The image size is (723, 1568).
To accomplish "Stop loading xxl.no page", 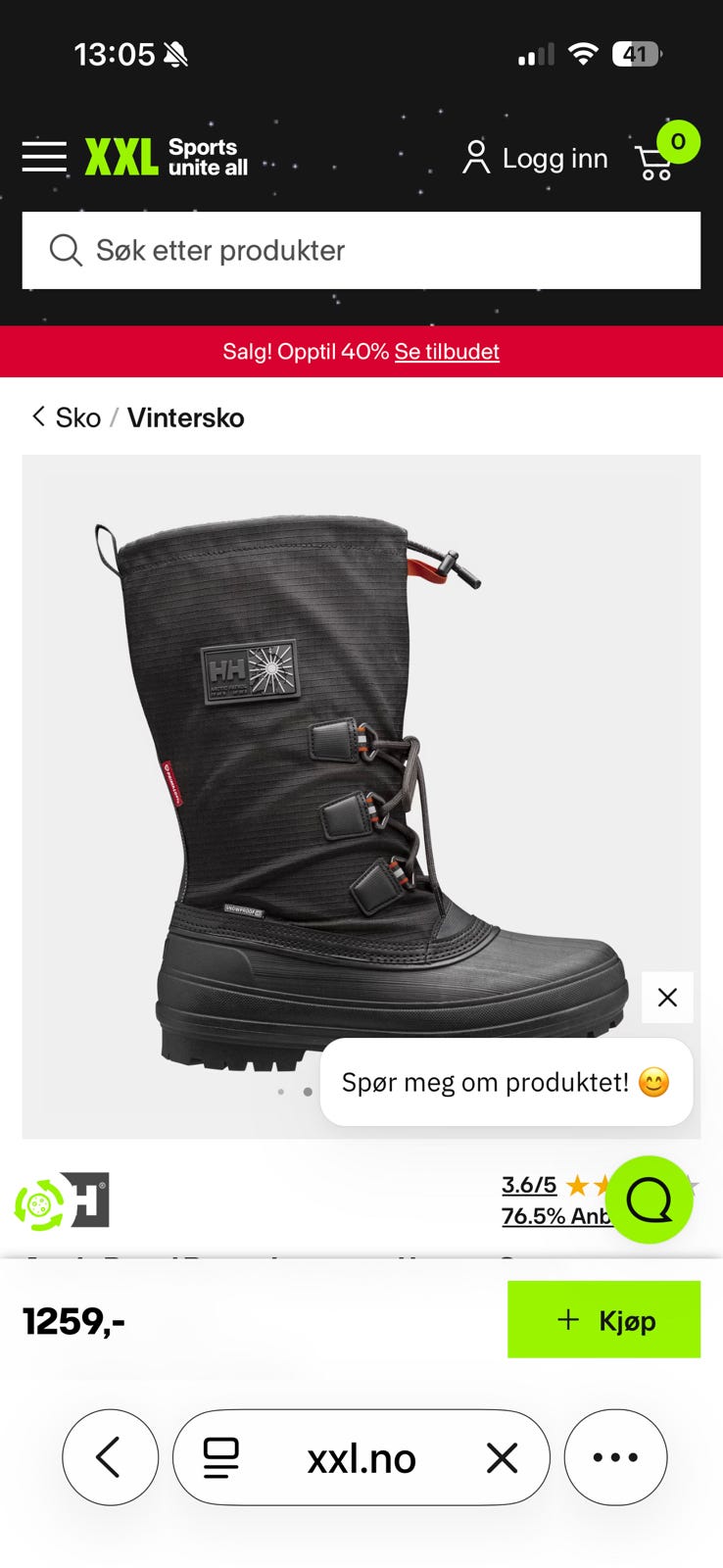I will tap(503, 1458).
